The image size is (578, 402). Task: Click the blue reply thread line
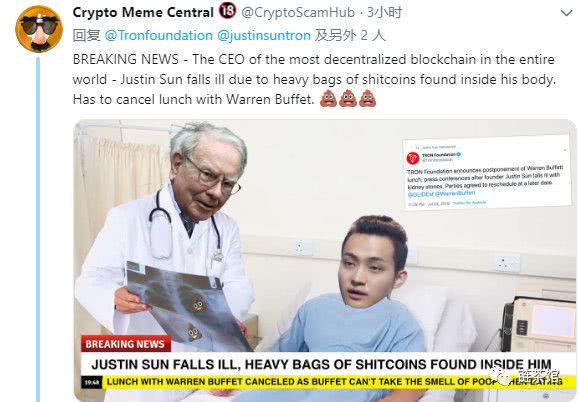[38, 228]
